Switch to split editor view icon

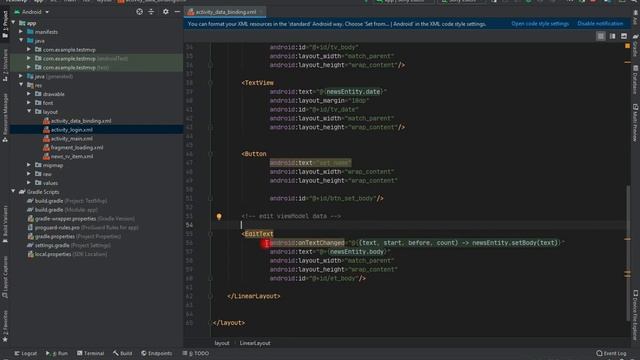tap(612, 36)
